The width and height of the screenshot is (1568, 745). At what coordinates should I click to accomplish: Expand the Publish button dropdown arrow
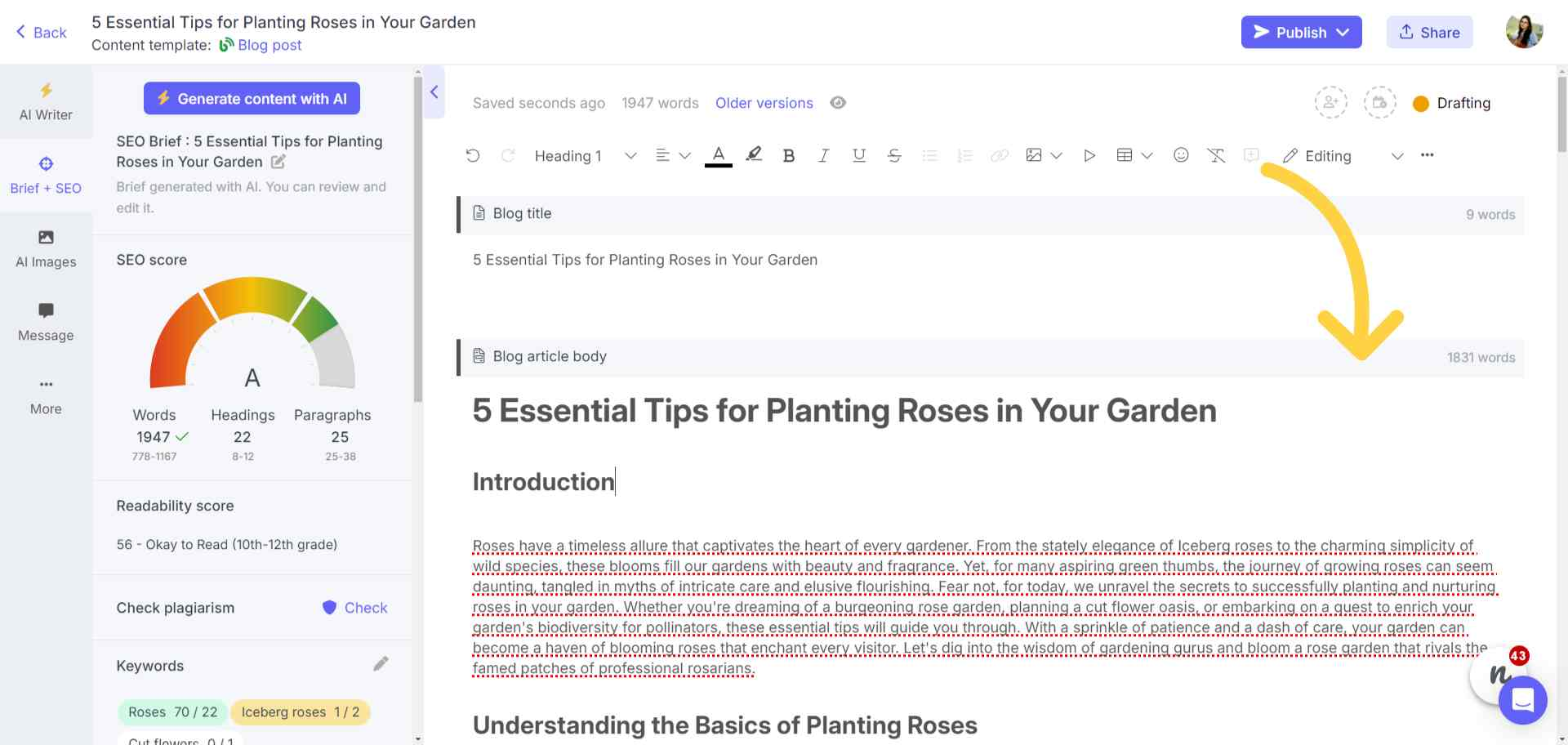[x=1343, y=33]
